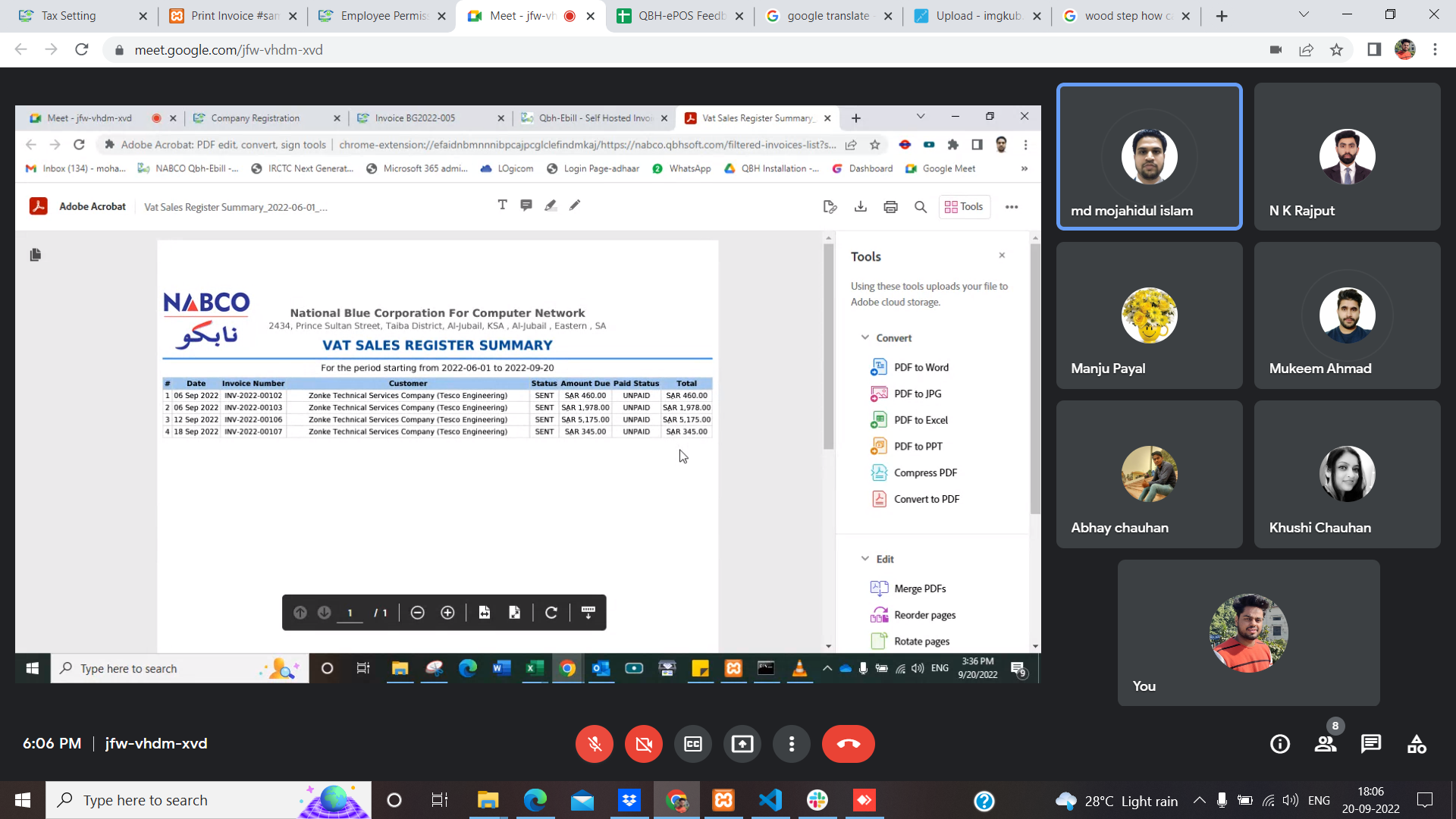Open the in-call chat panel
1456x819 pixels.
[1371, 744]
